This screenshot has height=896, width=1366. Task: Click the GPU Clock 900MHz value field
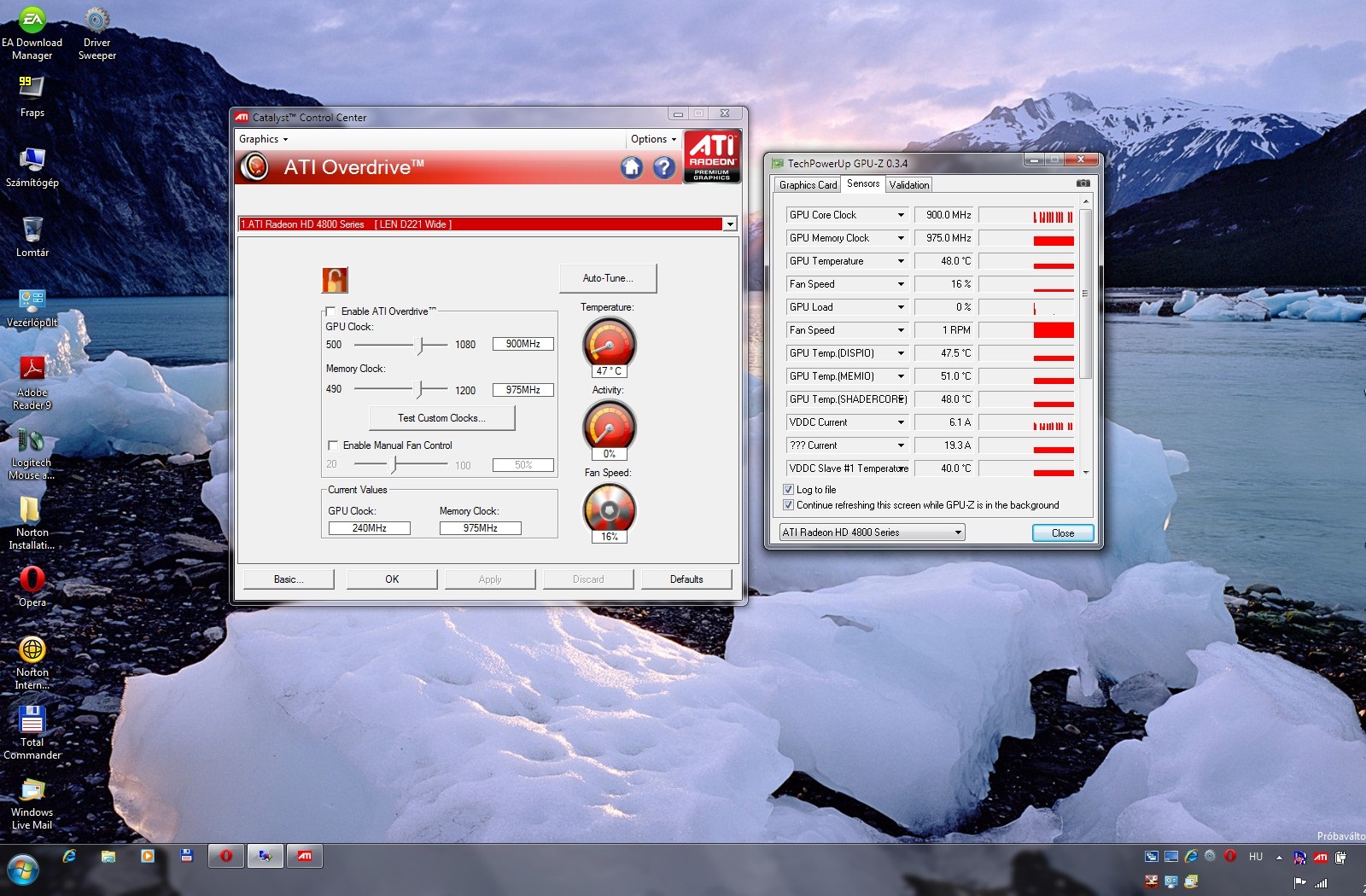pos(523,344)
